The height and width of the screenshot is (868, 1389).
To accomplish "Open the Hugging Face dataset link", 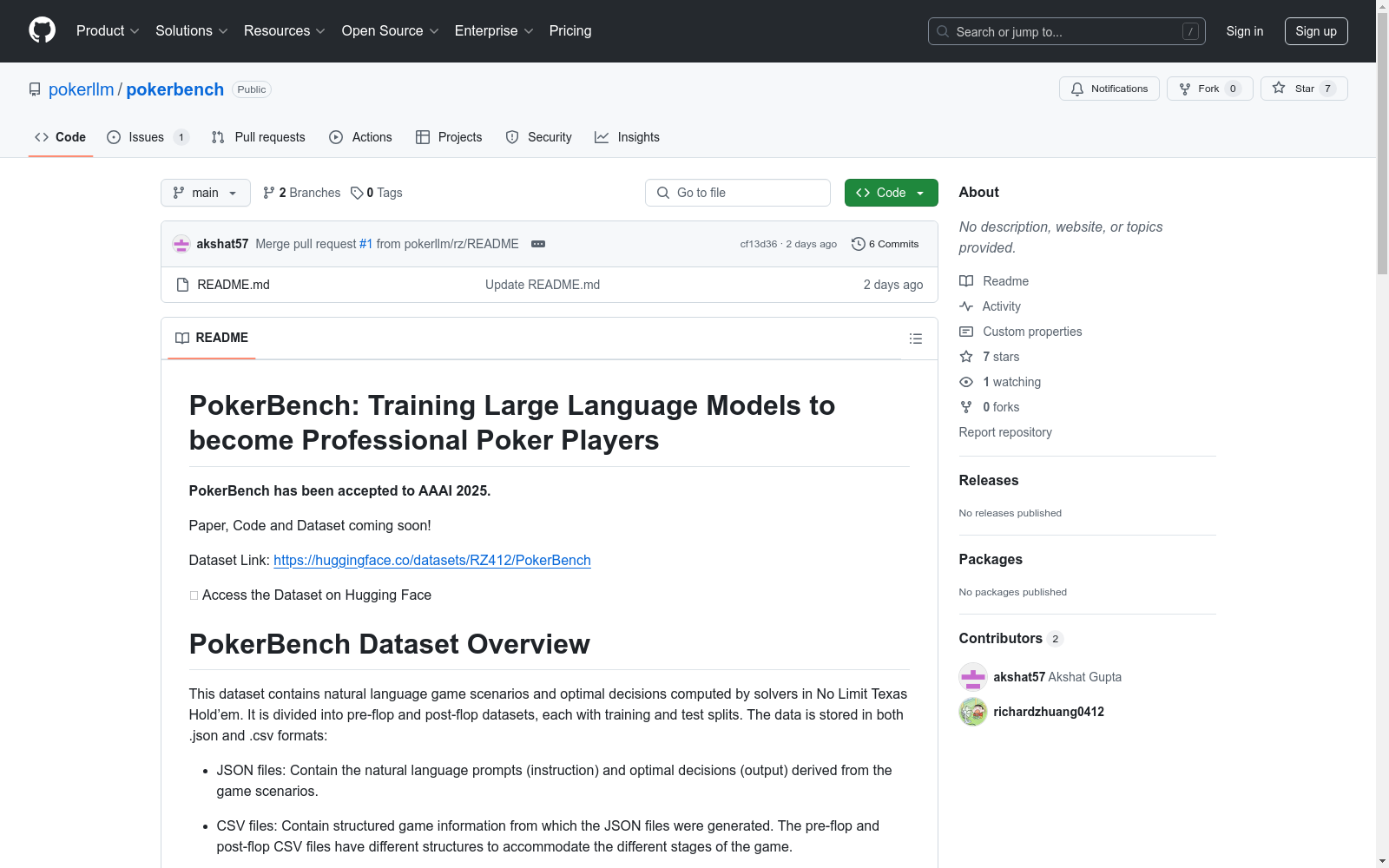I will (432, 560).
